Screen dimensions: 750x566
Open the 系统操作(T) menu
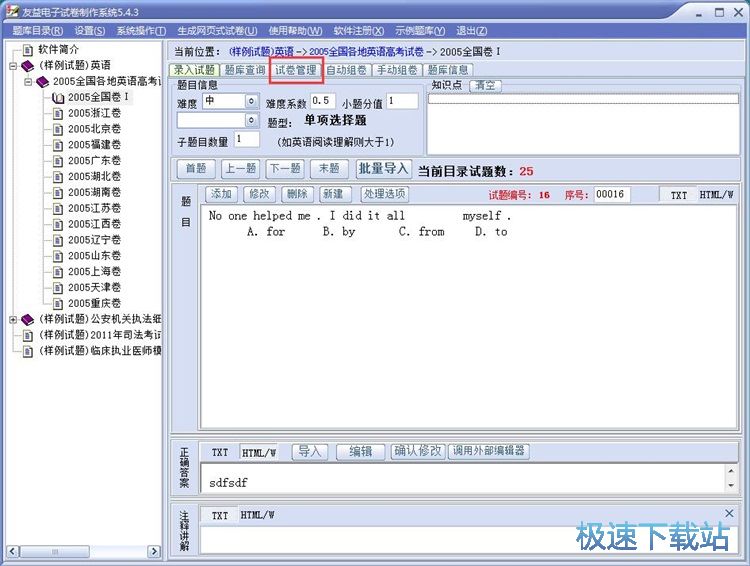(141, 31)
